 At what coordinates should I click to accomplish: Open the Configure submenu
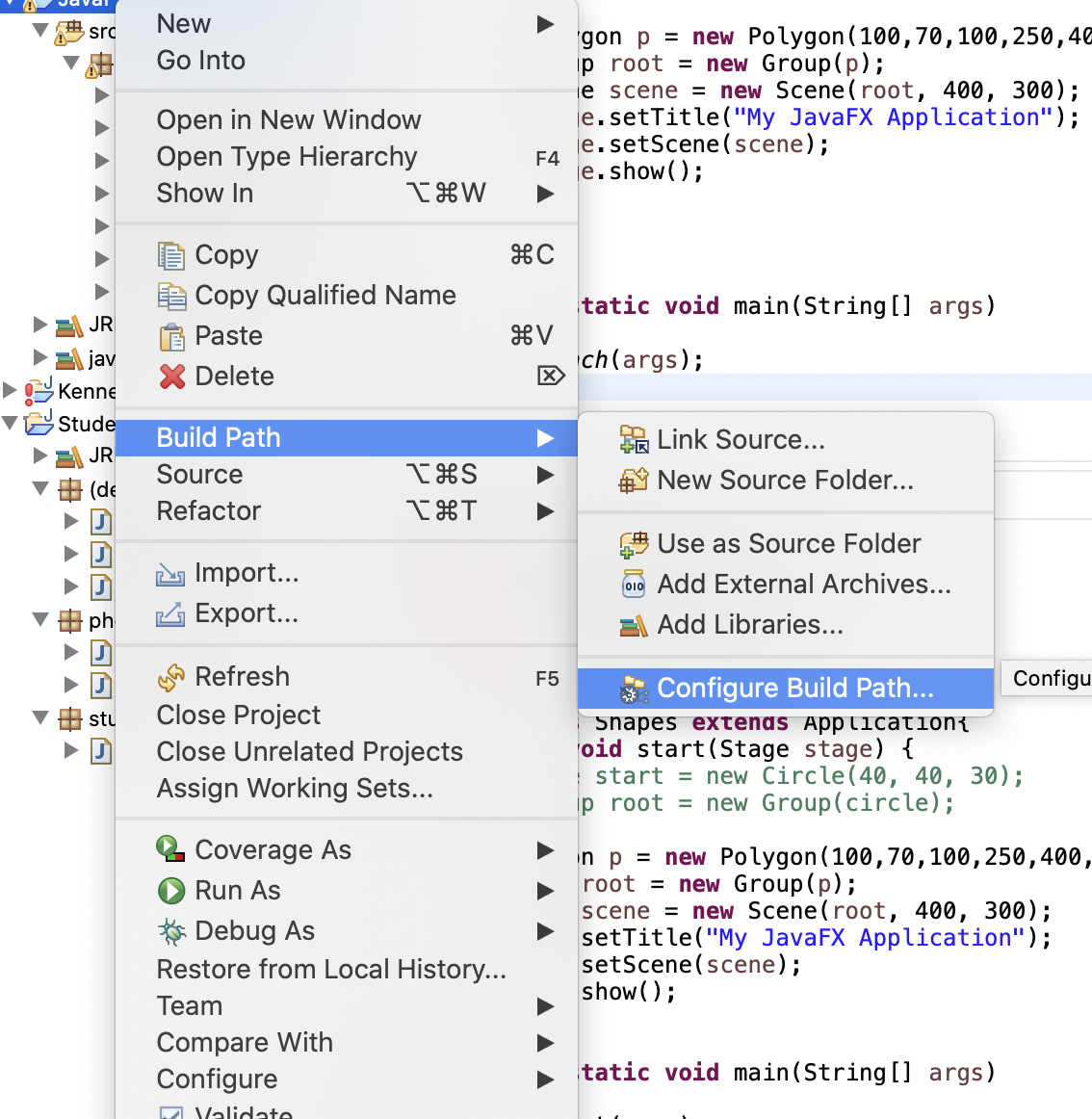point(346,1079)
